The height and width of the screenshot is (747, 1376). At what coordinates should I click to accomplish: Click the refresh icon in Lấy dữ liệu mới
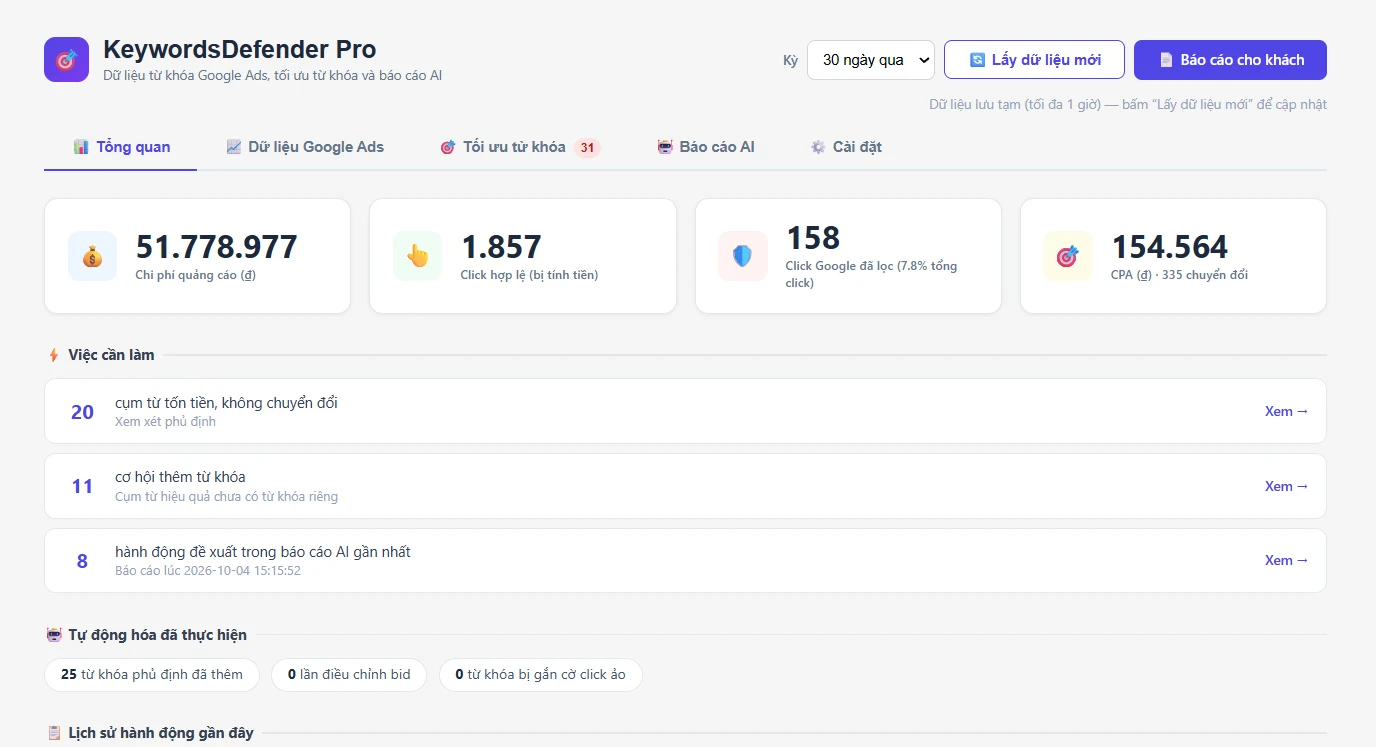point(977,60)
